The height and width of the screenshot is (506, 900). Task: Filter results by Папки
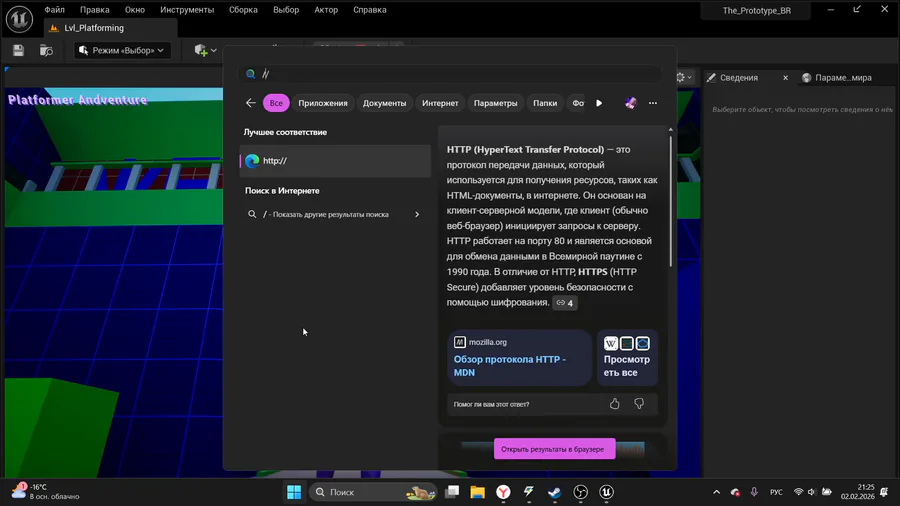coord(545,103)
